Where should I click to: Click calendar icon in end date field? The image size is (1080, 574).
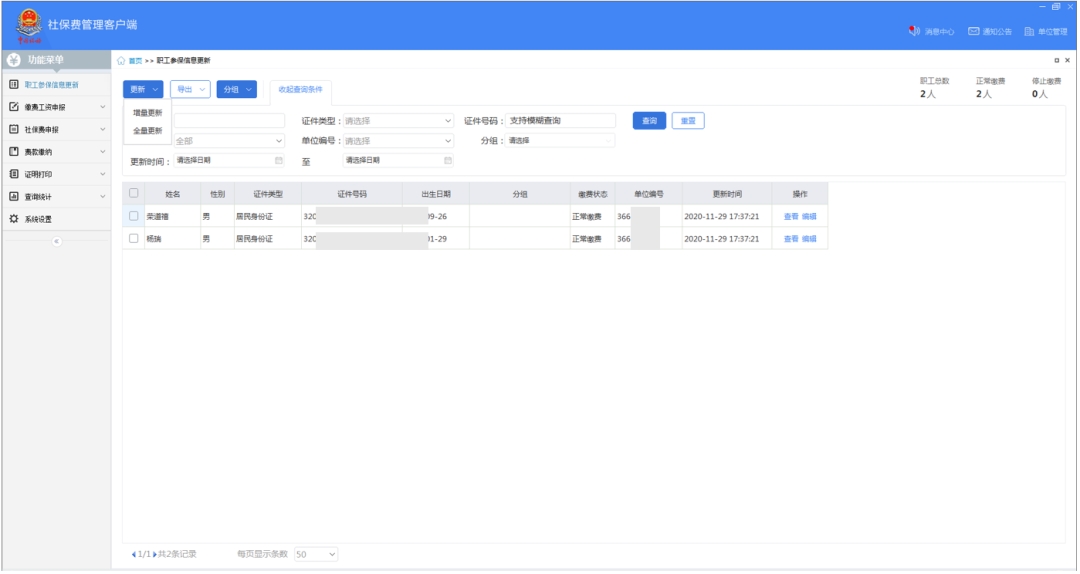[x=448, y=160]
